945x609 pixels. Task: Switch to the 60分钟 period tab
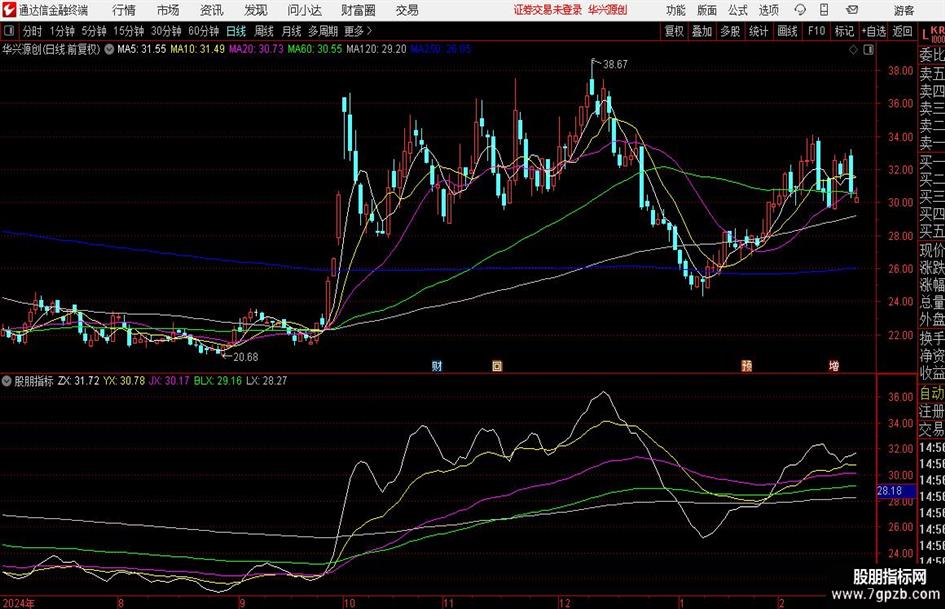(204, 31)
